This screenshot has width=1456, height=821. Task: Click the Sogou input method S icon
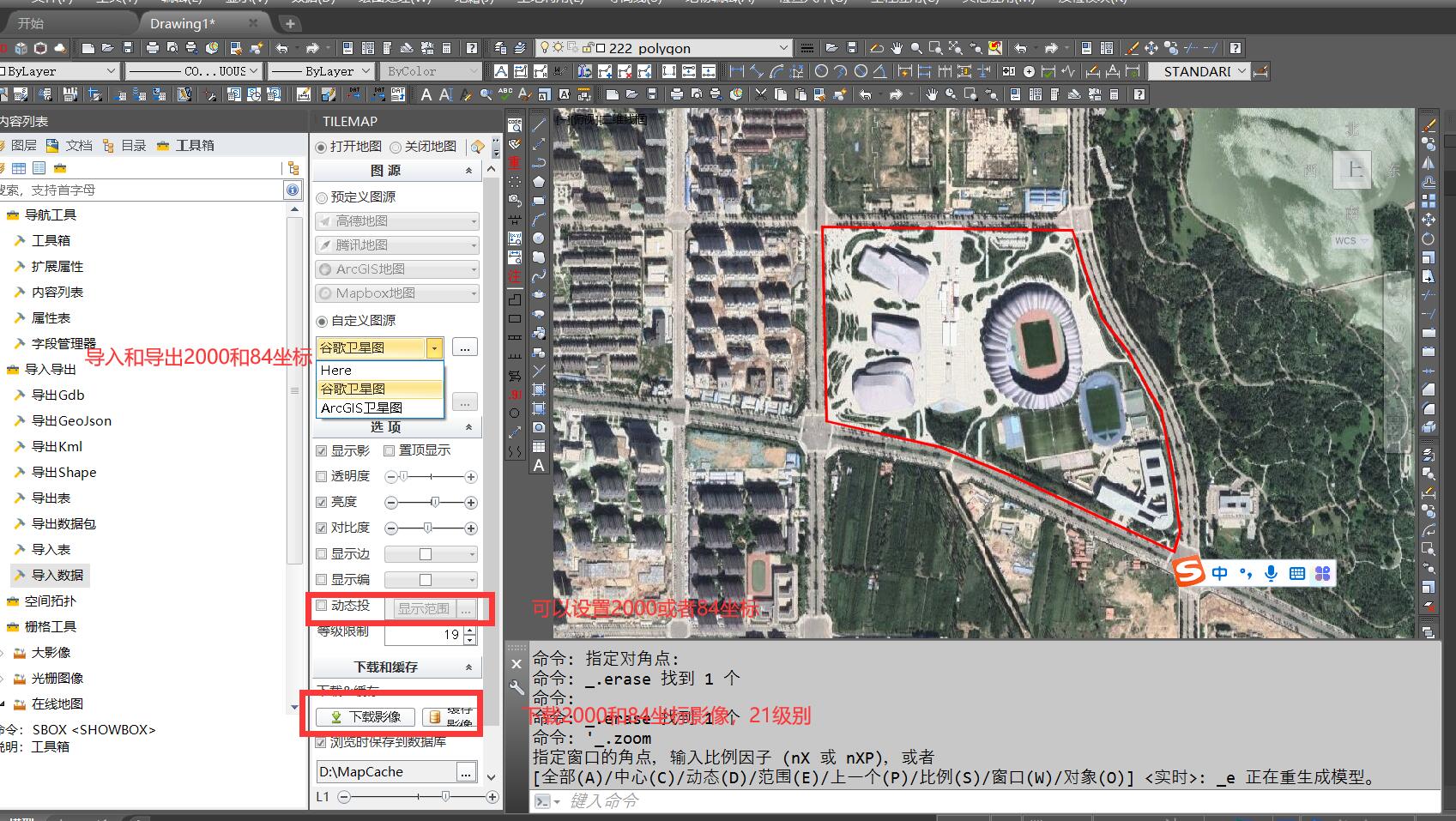pos(1189,571)
